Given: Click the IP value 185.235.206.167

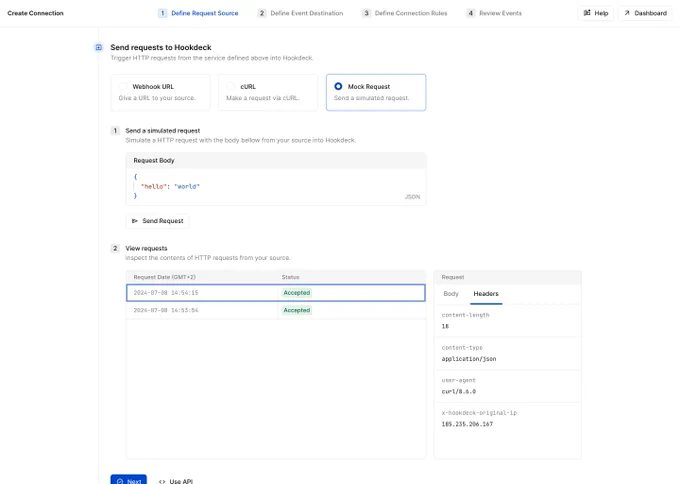Looking at the screenshot, I should [467, 424].
